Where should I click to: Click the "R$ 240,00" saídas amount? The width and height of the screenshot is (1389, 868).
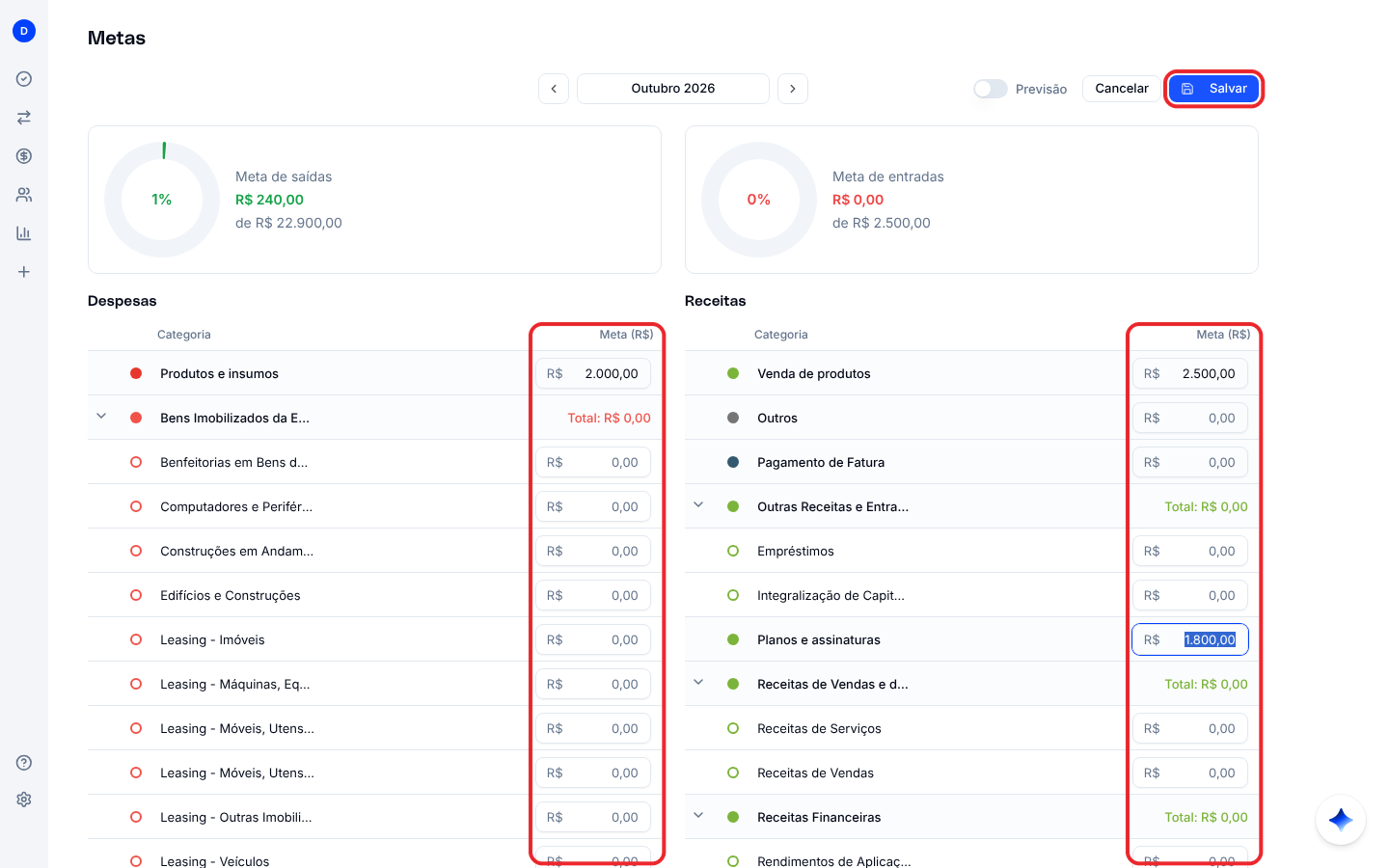pos(269,200)
